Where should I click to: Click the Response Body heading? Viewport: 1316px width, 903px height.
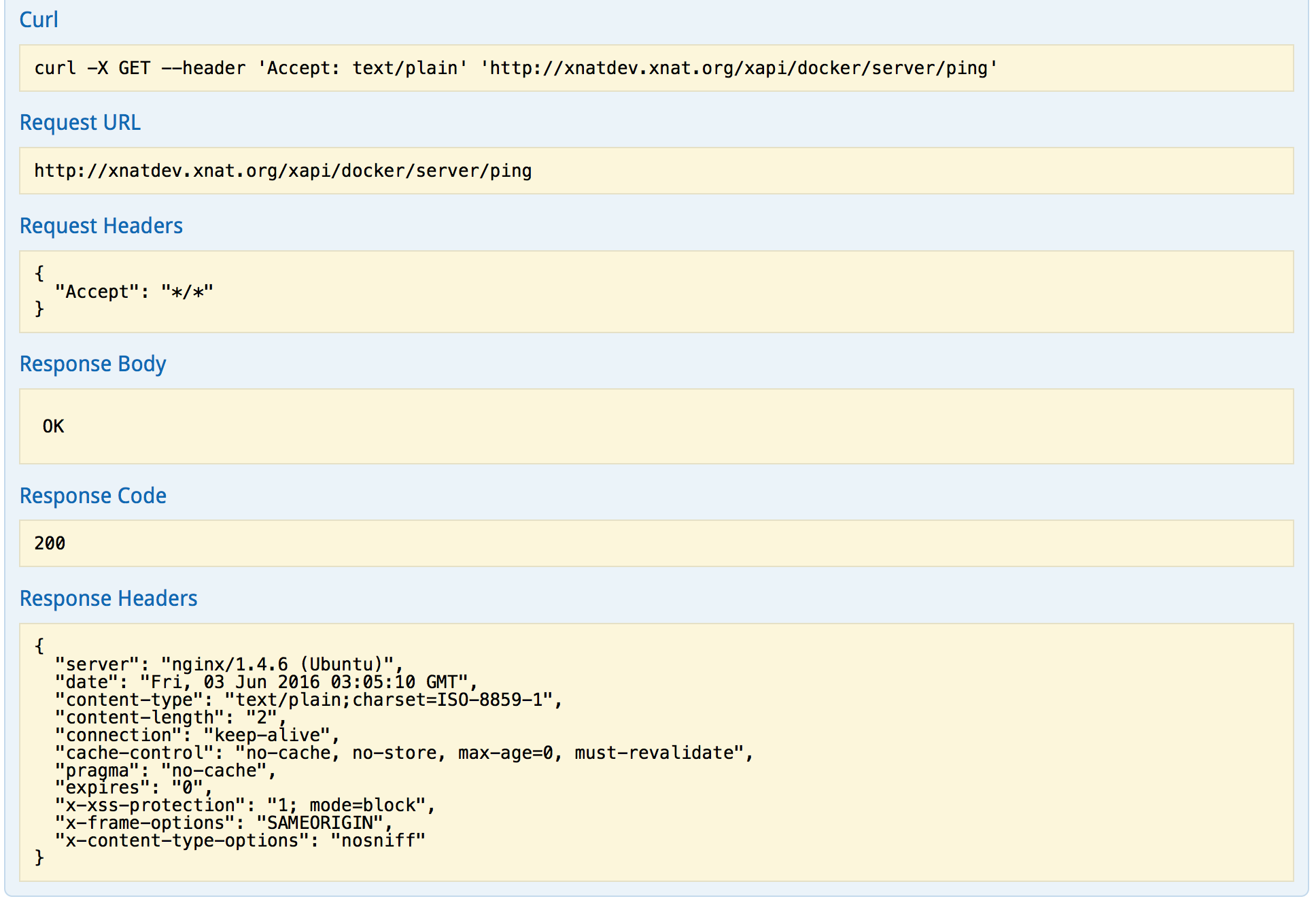point(93,364)
